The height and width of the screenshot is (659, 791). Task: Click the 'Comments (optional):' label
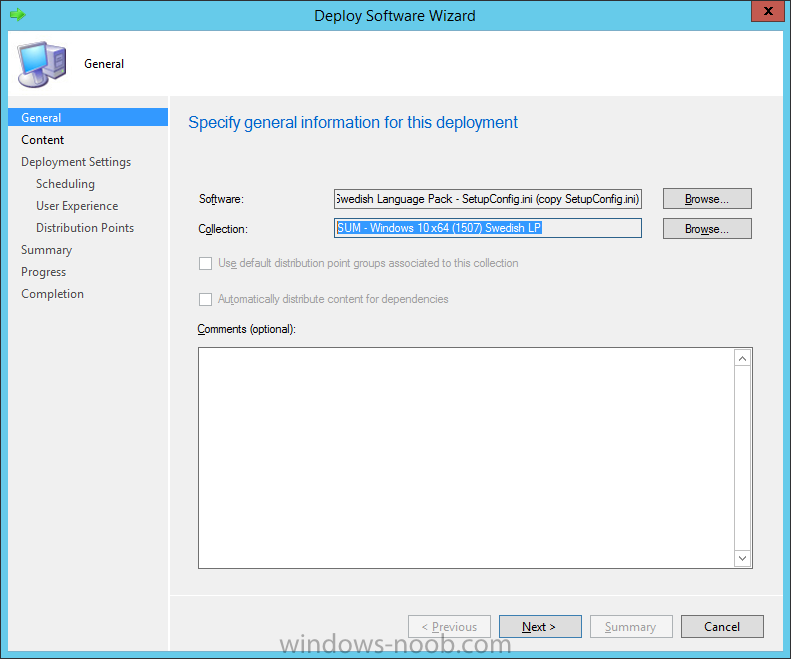point(246,329)
